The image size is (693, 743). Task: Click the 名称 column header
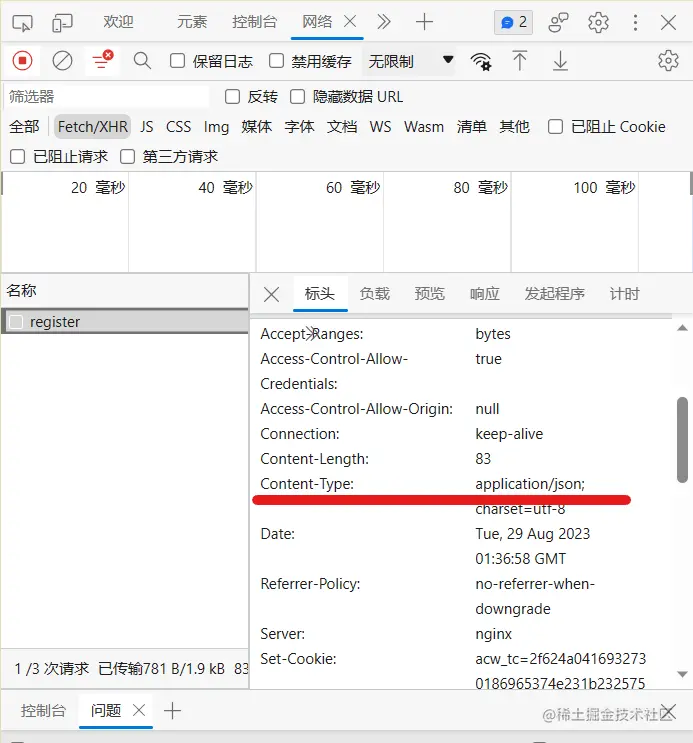125,290
